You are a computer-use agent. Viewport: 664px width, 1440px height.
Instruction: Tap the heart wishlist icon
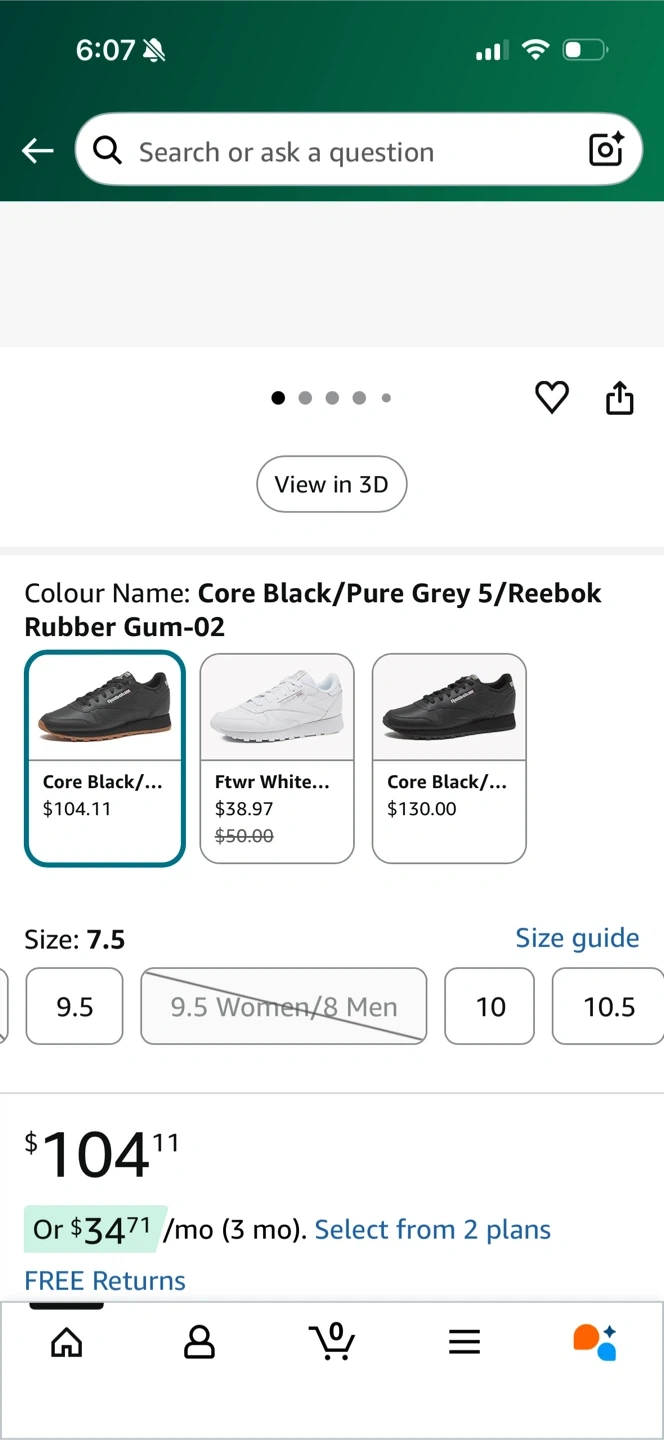(552, 398)
